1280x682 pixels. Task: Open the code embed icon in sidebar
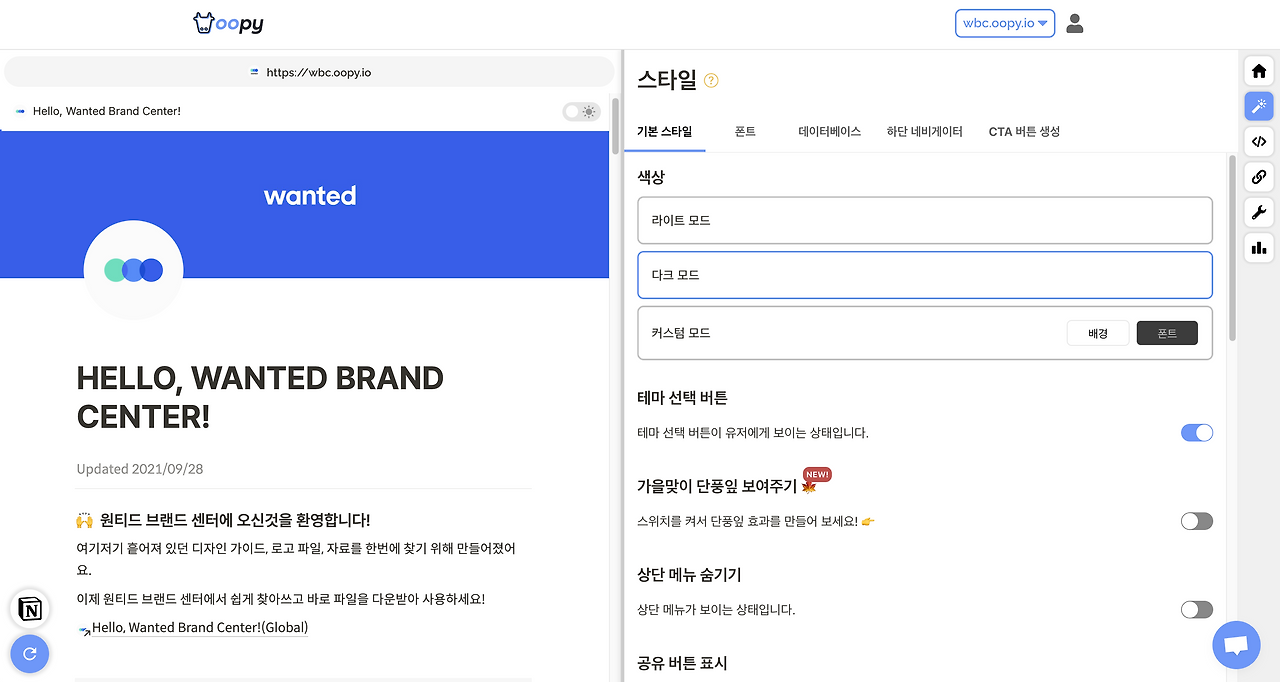[x=1259, y=141]
